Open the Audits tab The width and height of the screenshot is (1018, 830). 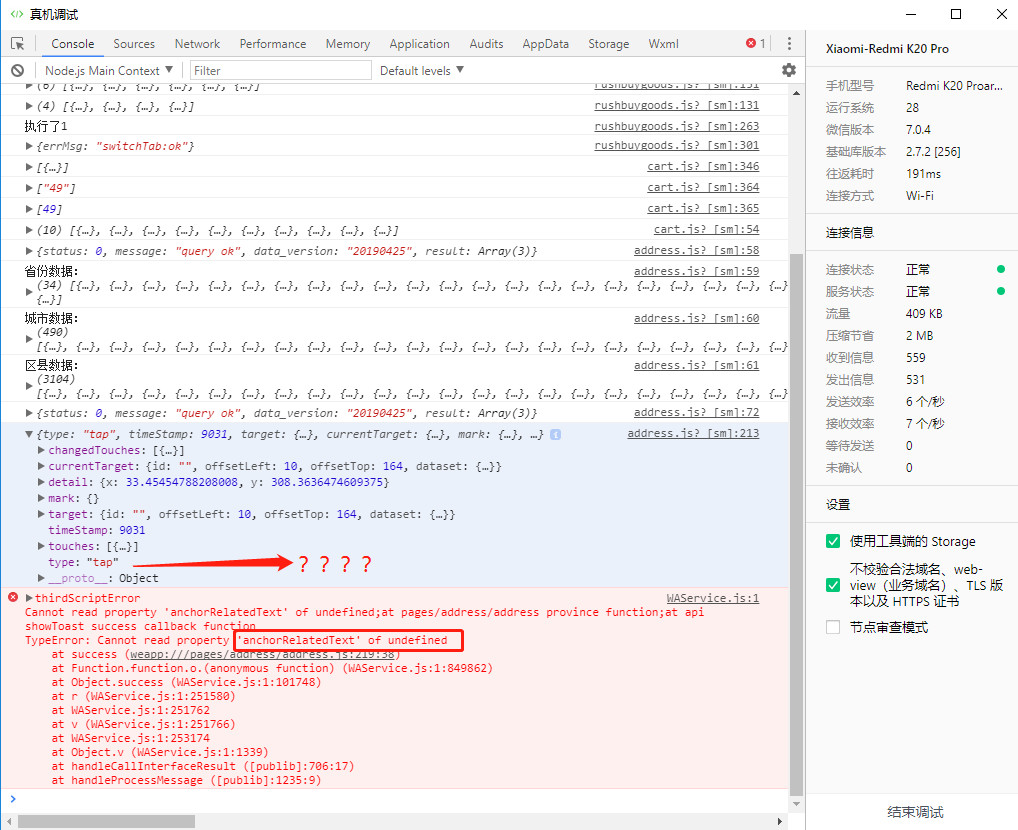(x=486, y=44)
